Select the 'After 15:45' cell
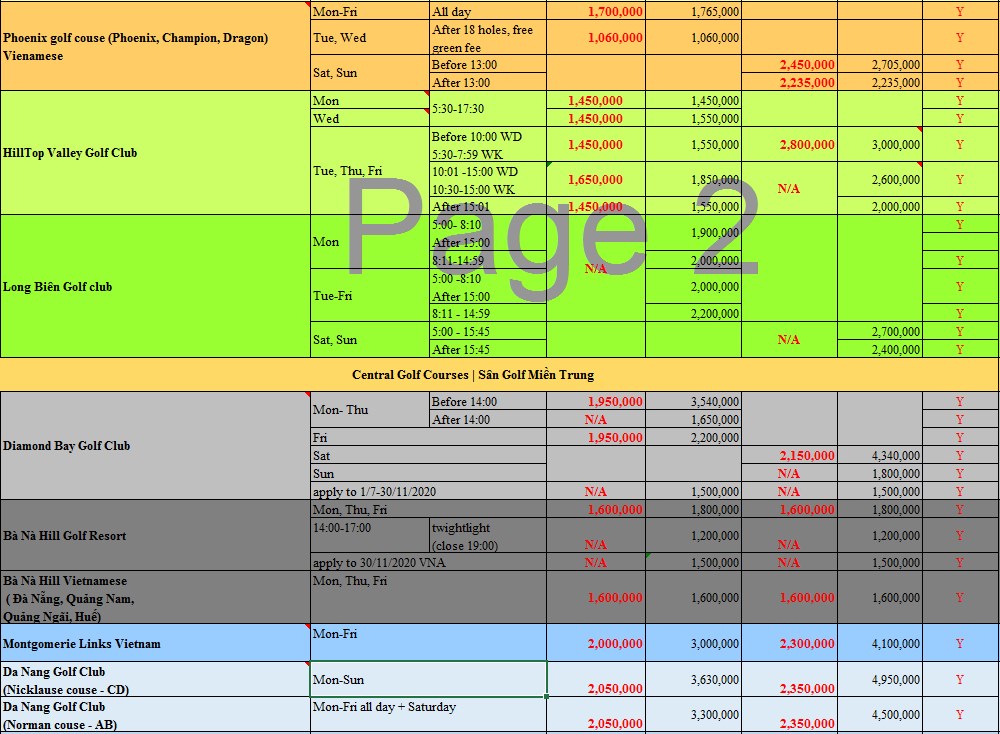Image resolution: width=1000 pixels, height=734 pixels. coord(488,349)
